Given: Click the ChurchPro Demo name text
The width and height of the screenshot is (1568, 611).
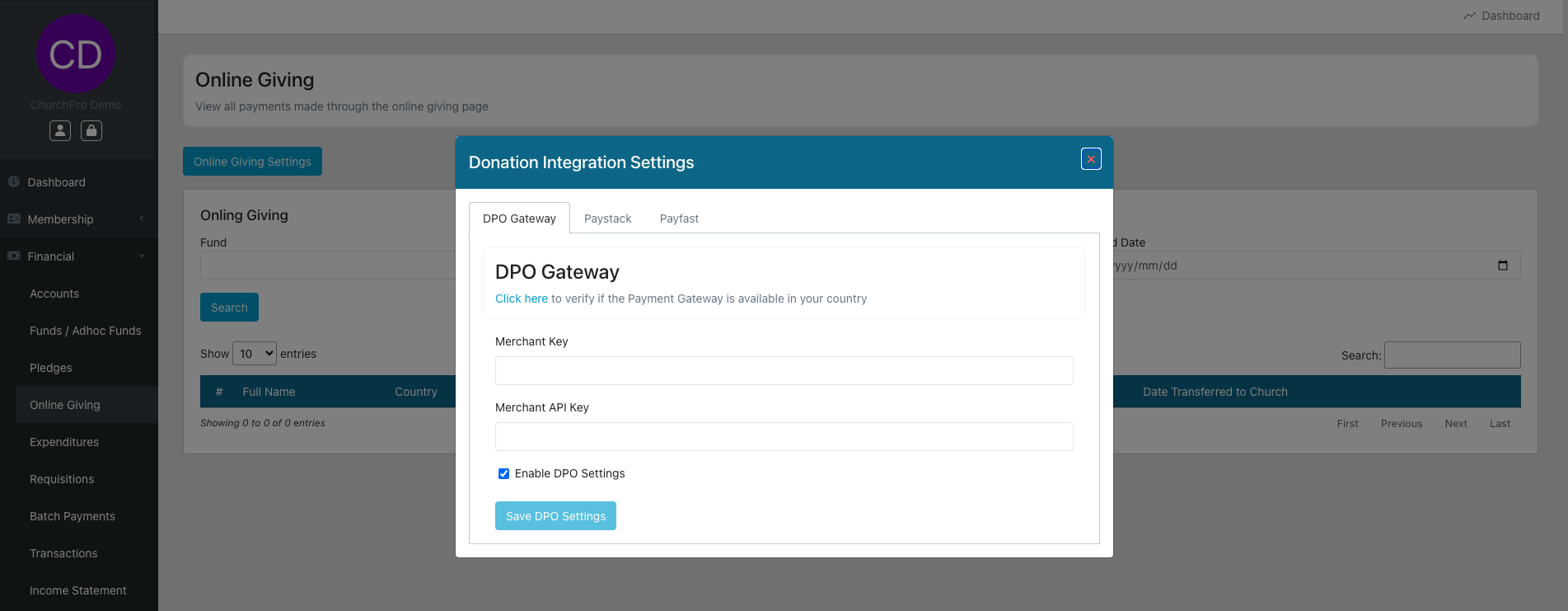Looking at the screenshot, I should pyautogui.click(x=76, y=105).
